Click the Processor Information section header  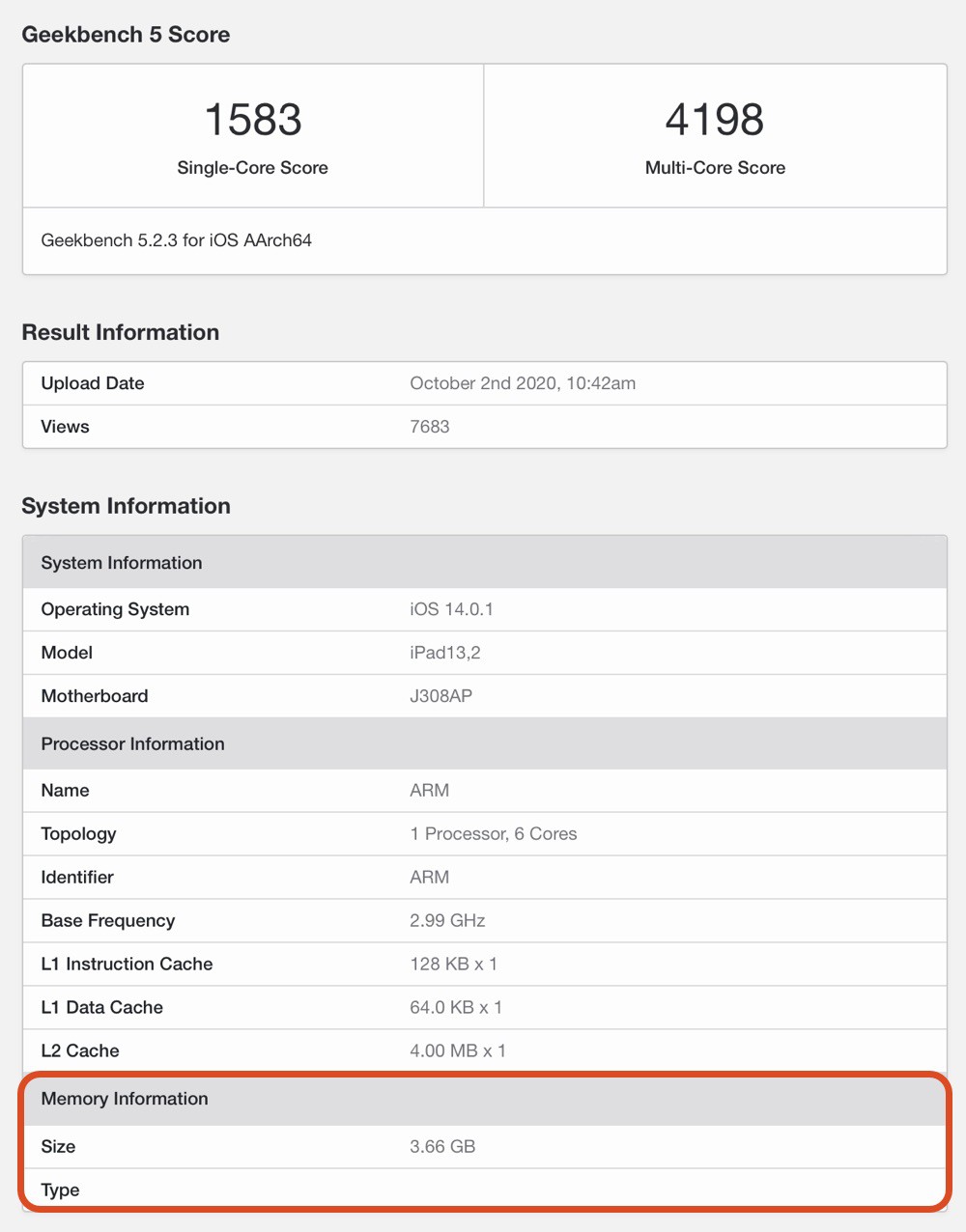click(x=132, y=743)
